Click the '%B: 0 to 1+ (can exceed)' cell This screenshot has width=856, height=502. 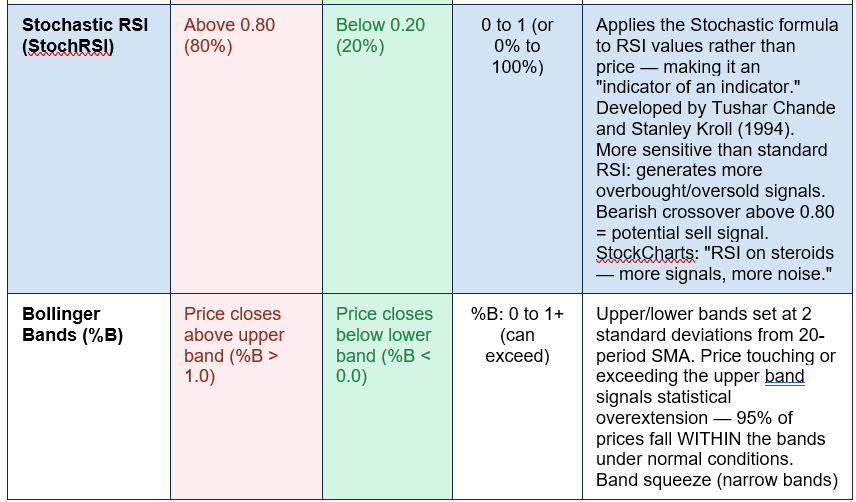[x=517, y=335]
